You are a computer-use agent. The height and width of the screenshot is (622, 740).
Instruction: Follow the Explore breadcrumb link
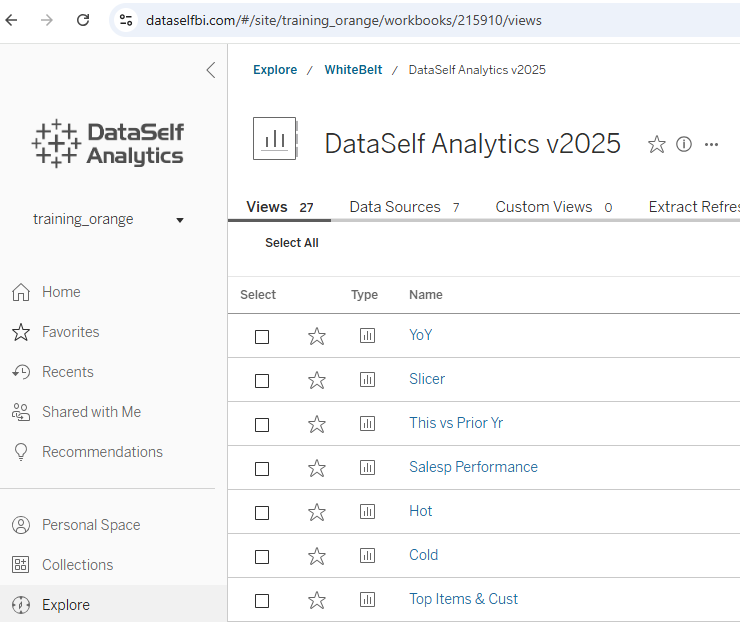[x=275, y=70]
